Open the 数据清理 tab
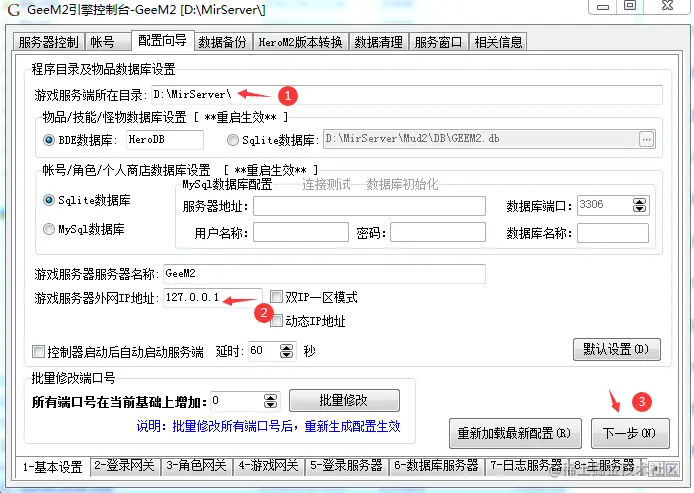The width and height of the screenshot is (694, 493). pyautogui.click(x=379, y=42)
